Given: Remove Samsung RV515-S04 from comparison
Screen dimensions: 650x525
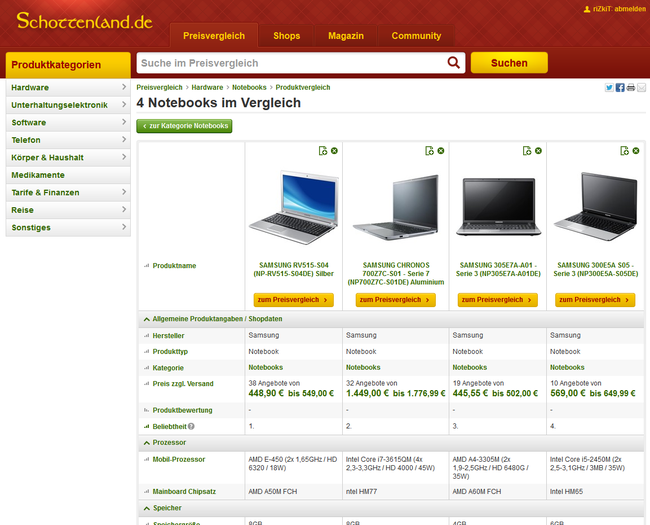Looking at the screenshot, I should pyautogui.click(x=334, y=151).
